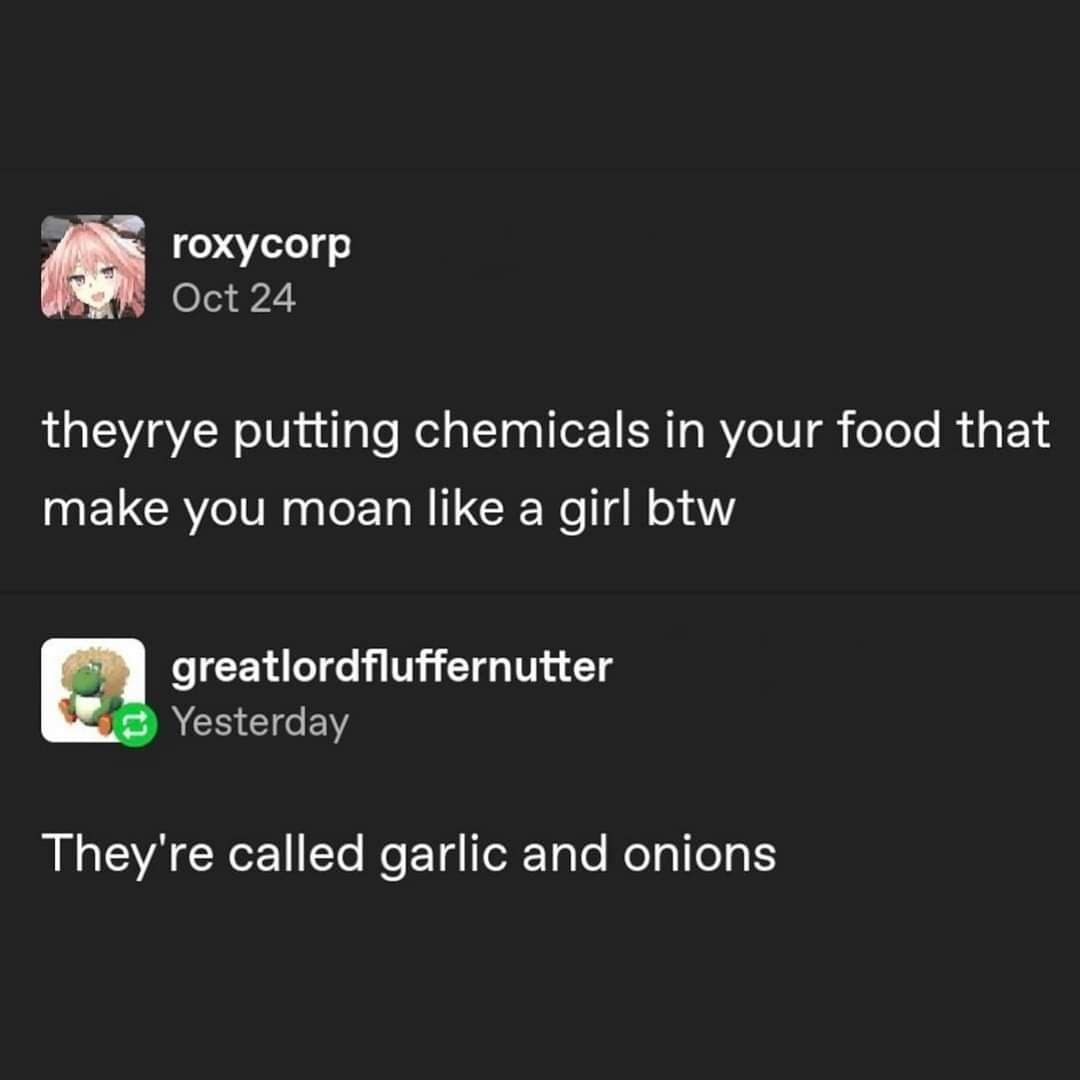Click the reply "They're called garlic and onions"
The image size is (1080, 1080).
pyautogui.click(x=409, y=855)
